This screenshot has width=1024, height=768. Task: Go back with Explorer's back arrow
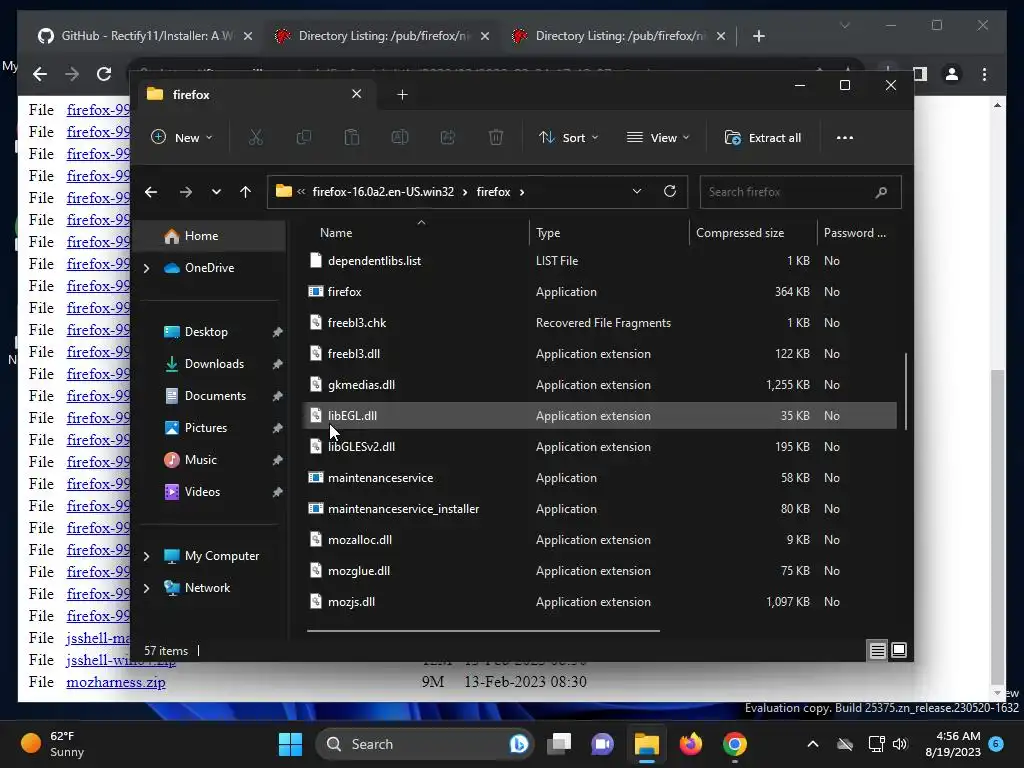[151, 192]
